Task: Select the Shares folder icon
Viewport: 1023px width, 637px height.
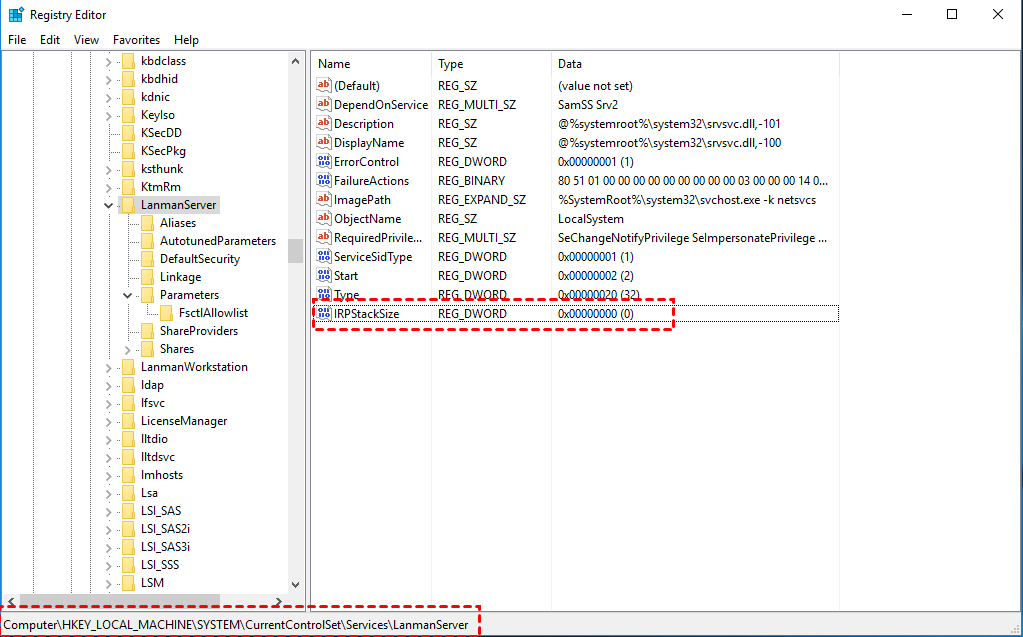Action: 147,349
